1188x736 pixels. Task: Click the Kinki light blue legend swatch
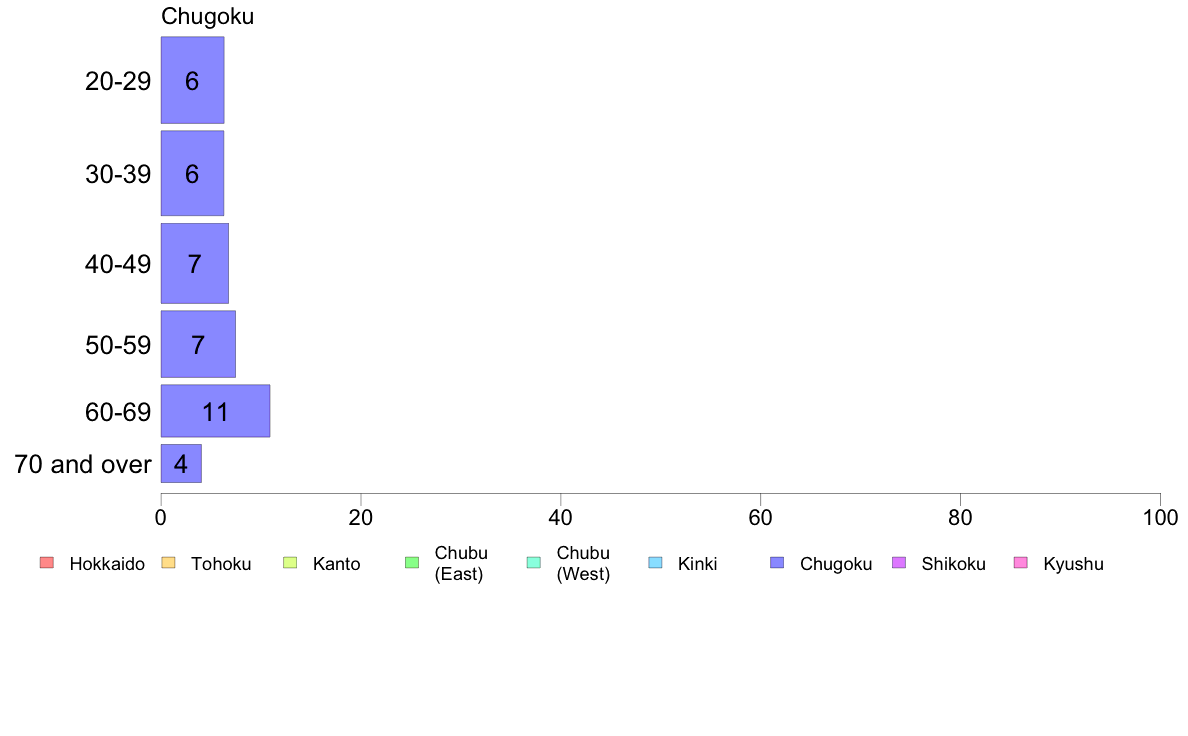(x=655, y=562)
